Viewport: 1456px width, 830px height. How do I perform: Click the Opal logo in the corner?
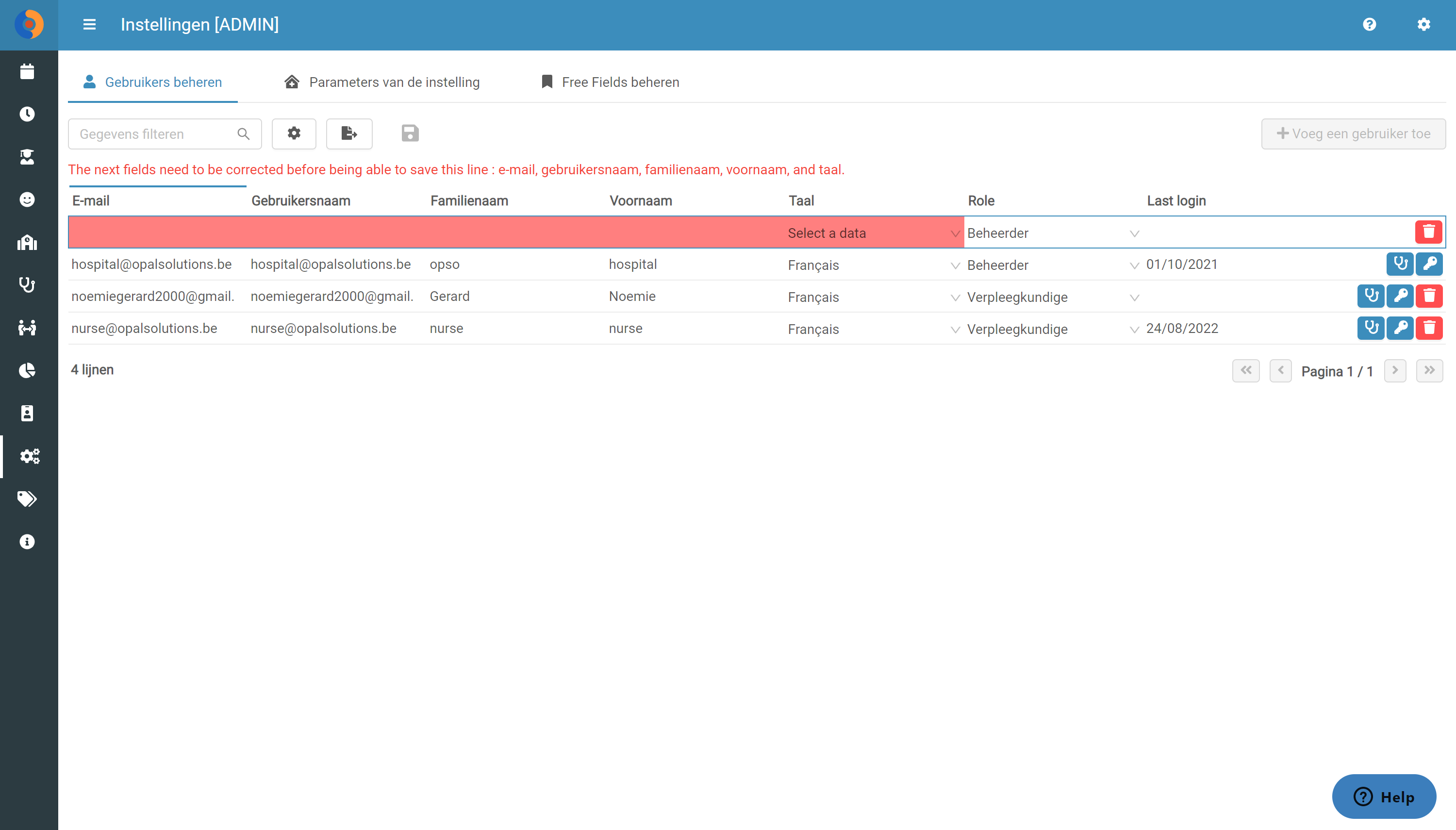click(29, 25)
